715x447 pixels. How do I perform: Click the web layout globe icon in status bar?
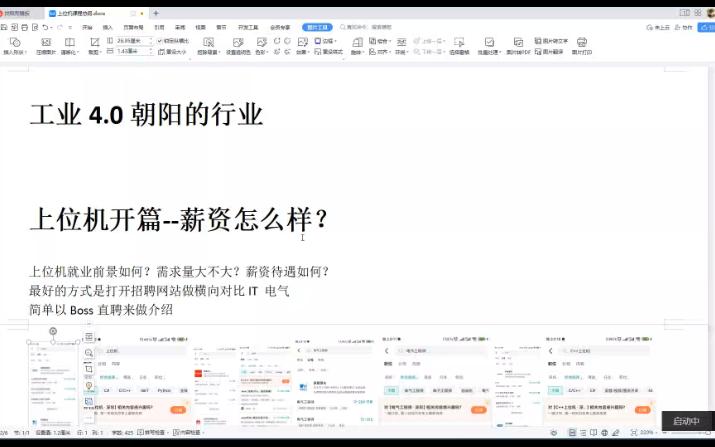click(605, 432)
